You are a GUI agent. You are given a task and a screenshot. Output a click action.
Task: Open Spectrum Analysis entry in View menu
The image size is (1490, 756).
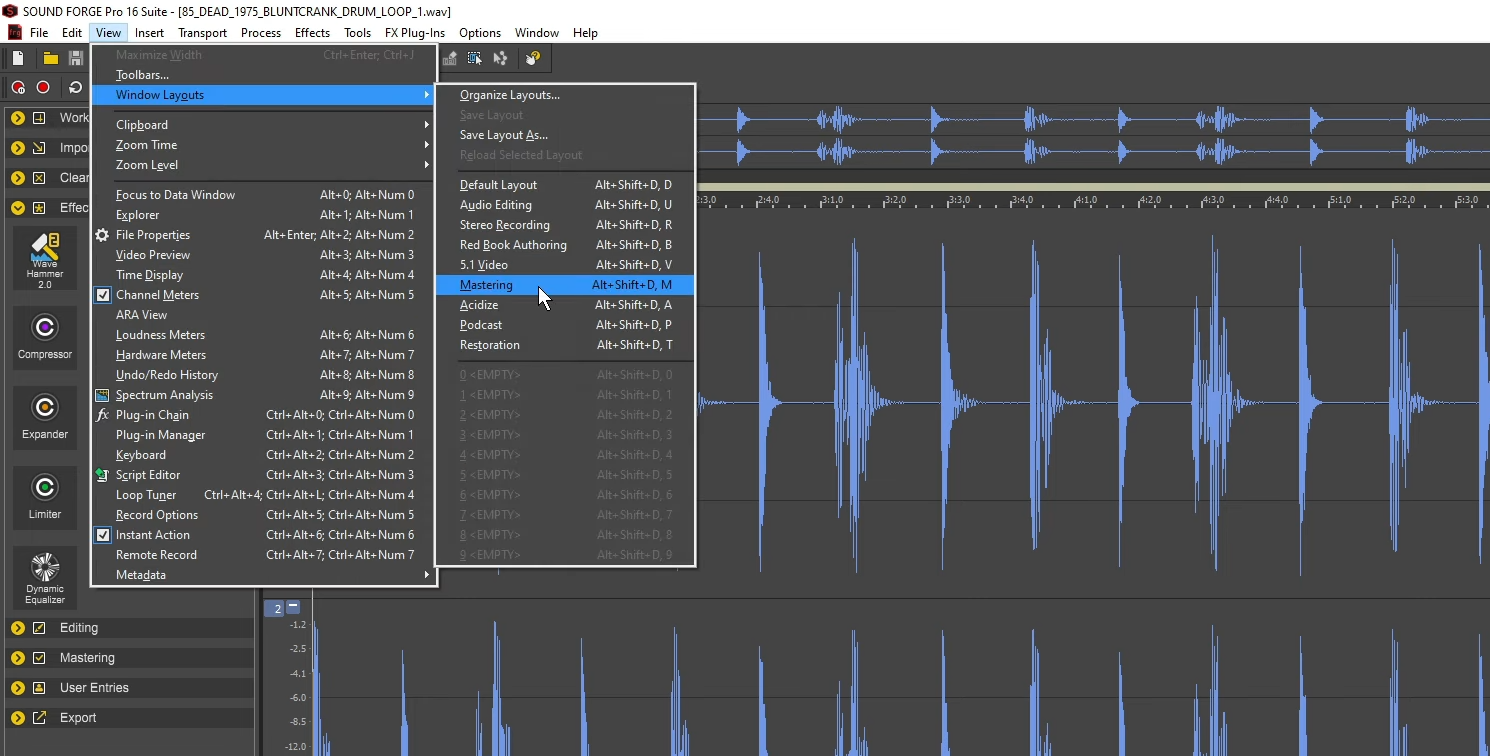(264, 395)
